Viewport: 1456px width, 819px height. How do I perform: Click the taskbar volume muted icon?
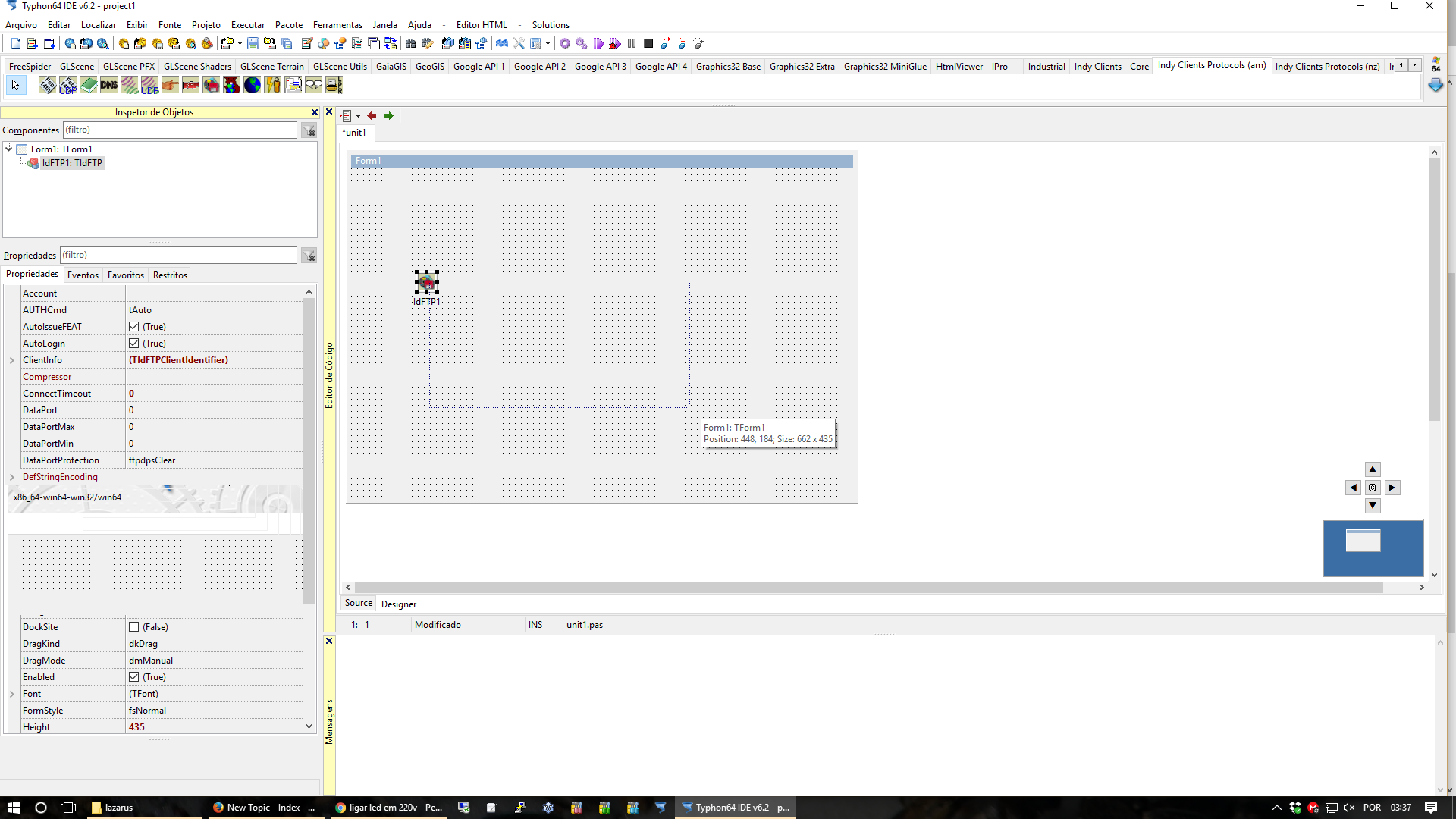[x=1349, y=808]
